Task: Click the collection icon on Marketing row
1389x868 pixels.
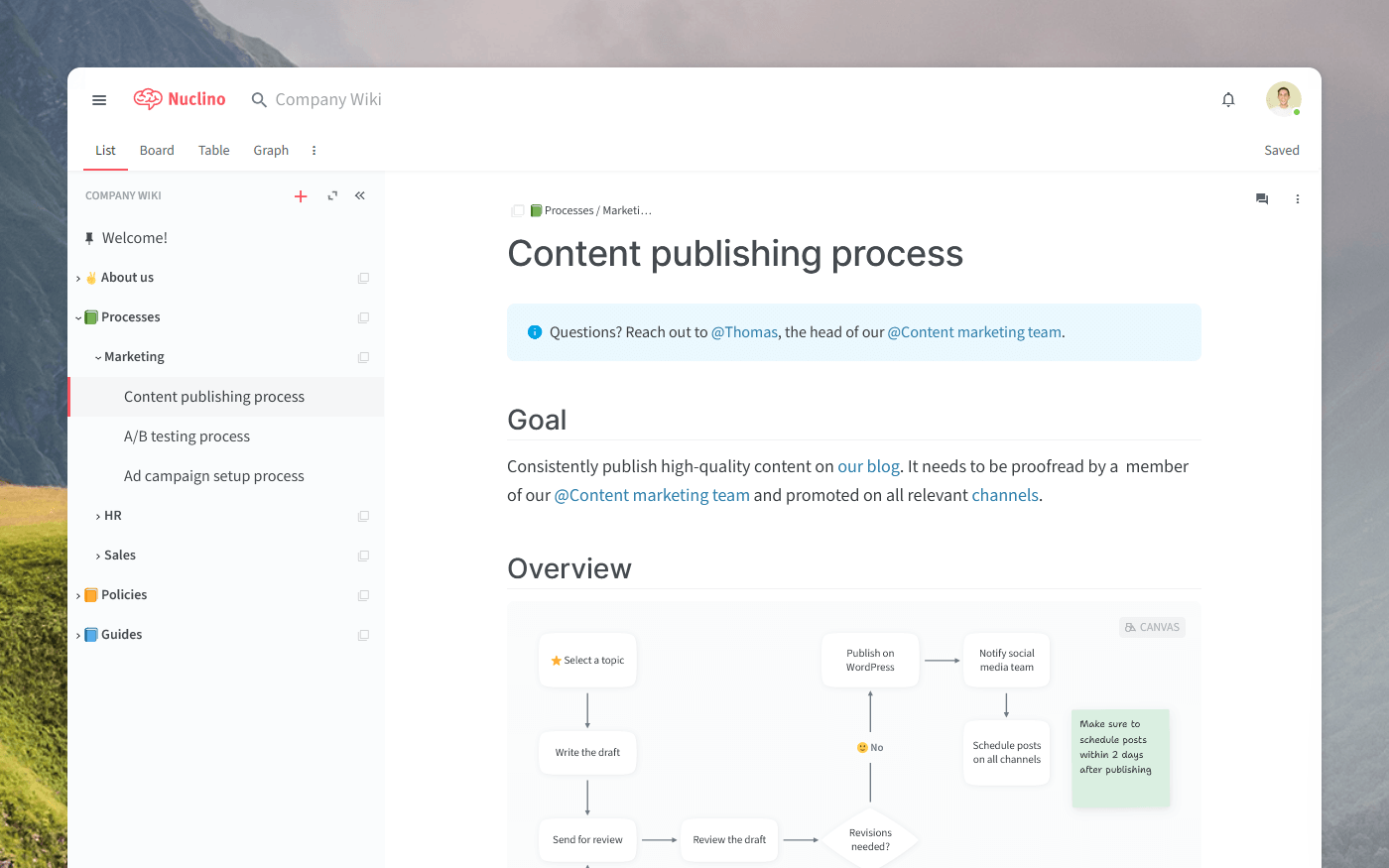Action: 363,357
